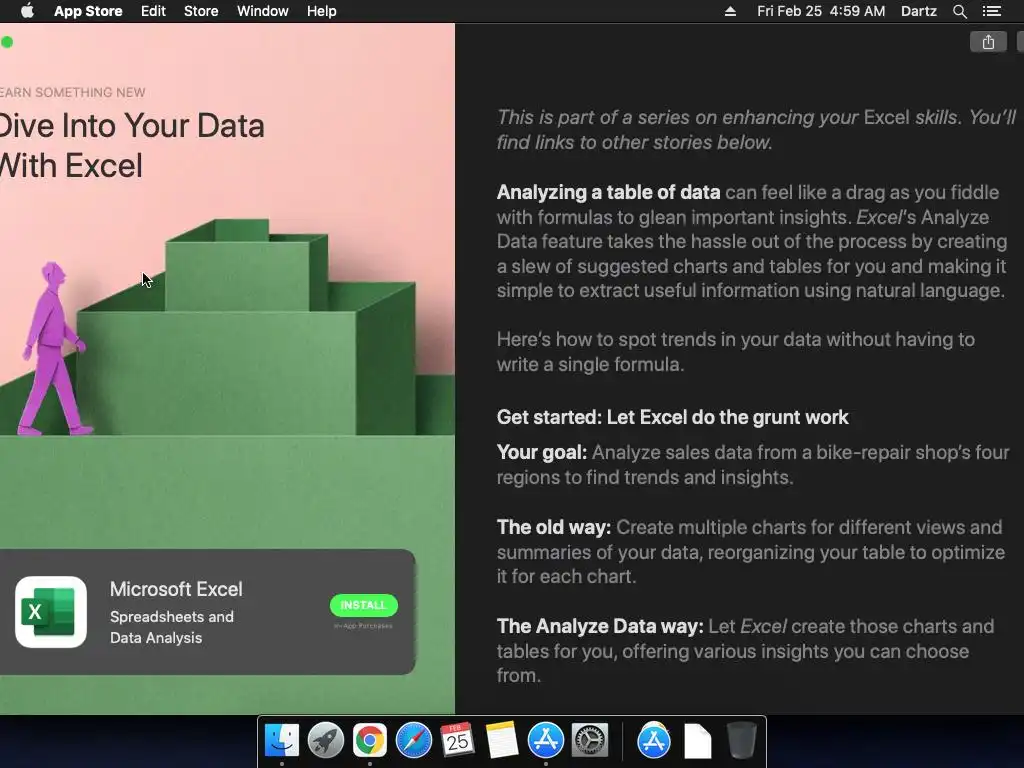Click the Dartz user name in the menu bar
The image size is (1024, 768).
918,11
